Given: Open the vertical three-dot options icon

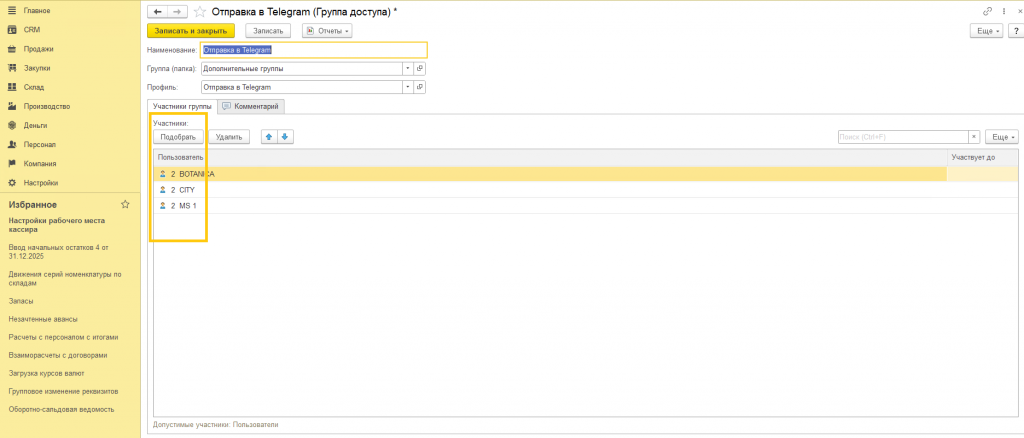Looking at the screenshot, I should [x=1004, y=12].
